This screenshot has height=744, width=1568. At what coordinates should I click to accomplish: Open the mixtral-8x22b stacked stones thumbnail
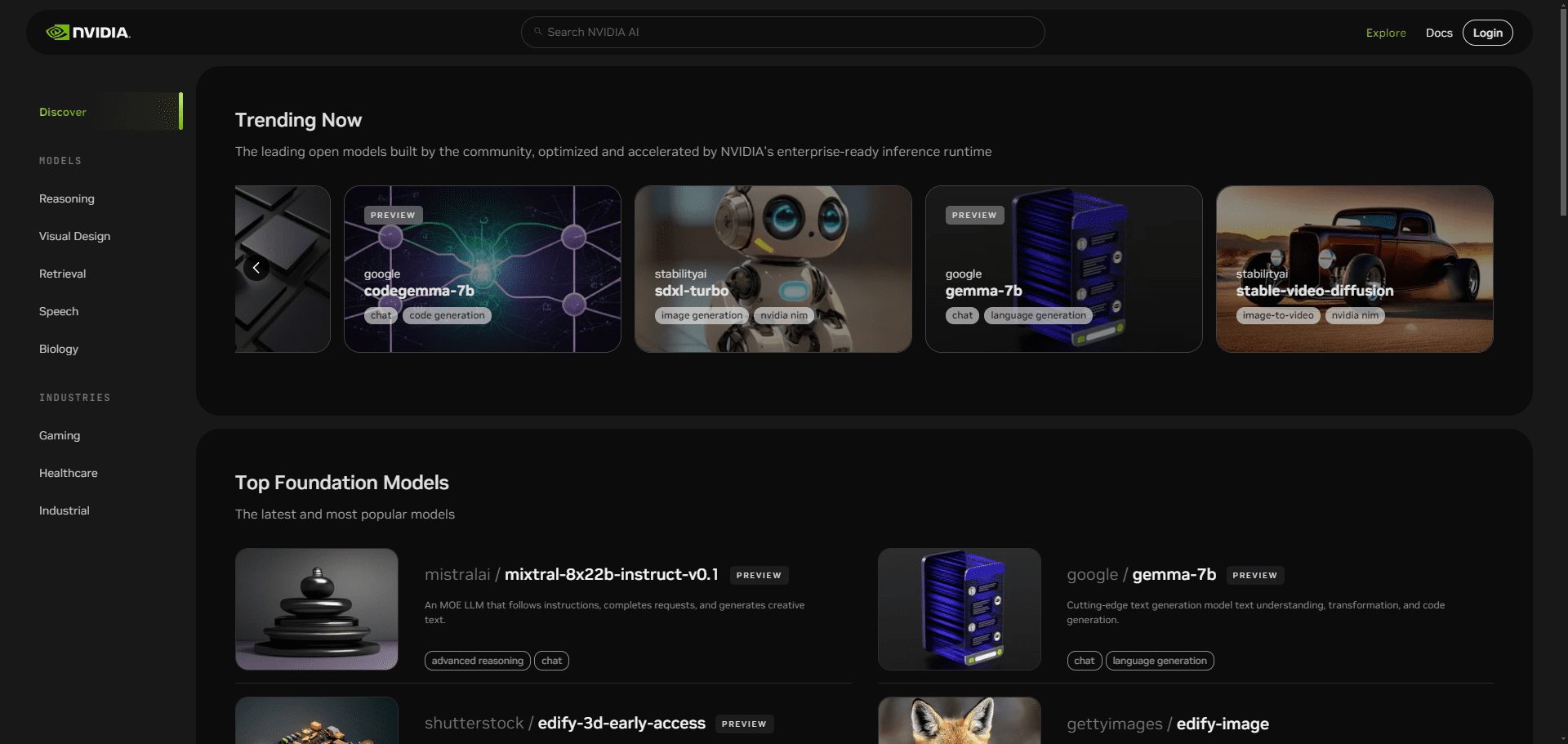click(317, 608)
